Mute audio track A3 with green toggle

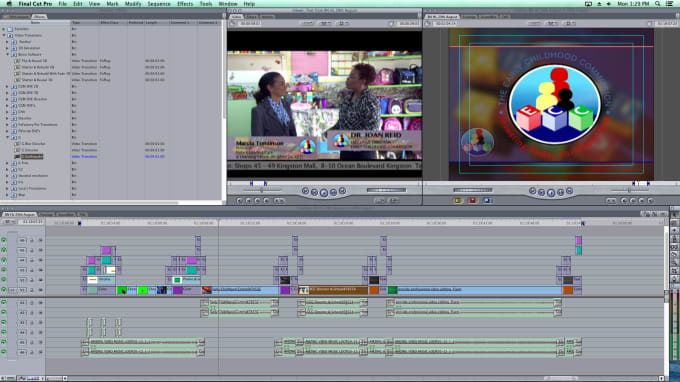click(x=4, y=323)
